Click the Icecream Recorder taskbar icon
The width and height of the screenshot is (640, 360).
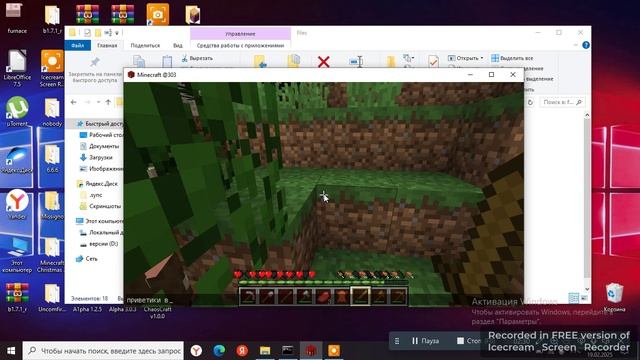(334, 351)
